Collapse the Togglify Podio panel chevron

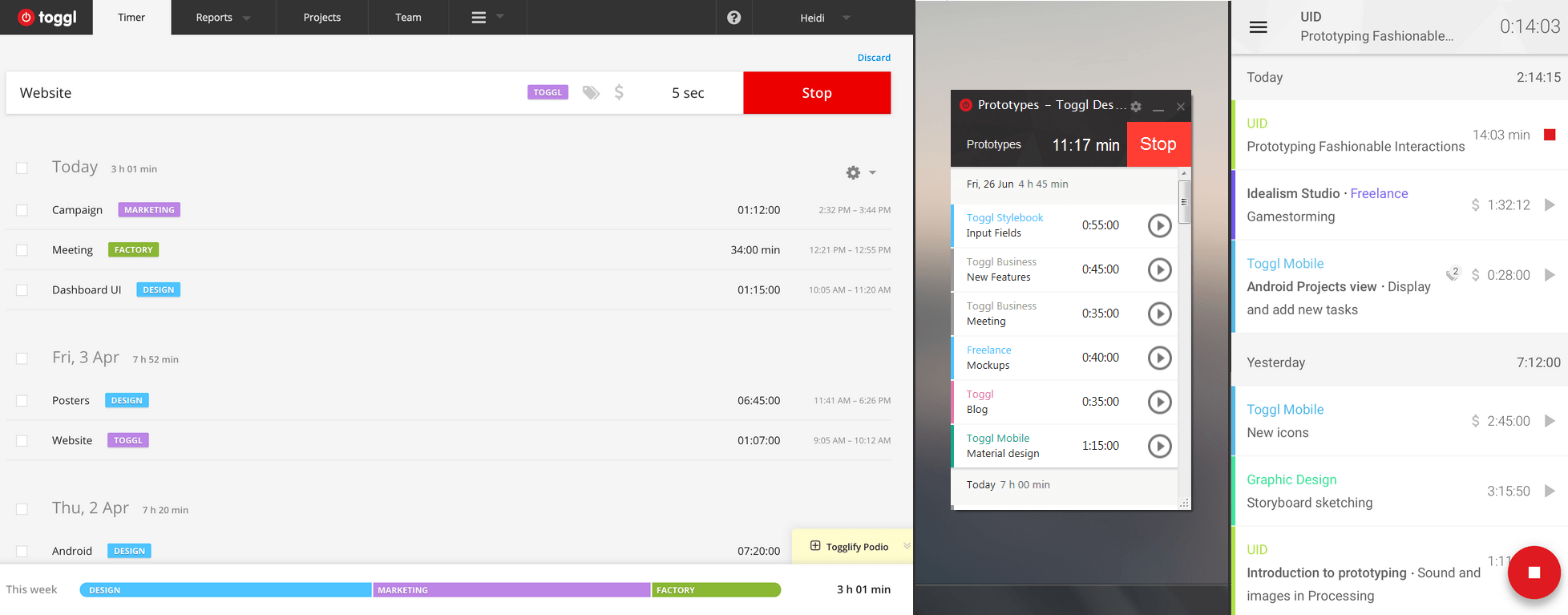point(907,546)
